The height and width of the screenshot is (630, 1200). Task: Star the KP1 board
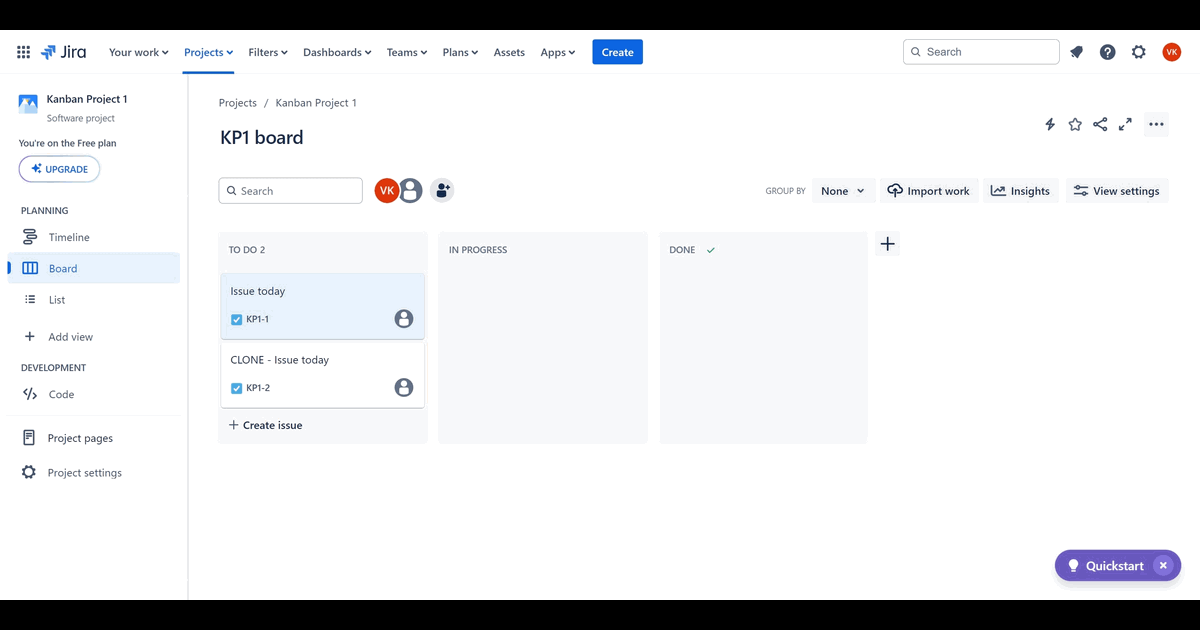(x=1075, y=124)
